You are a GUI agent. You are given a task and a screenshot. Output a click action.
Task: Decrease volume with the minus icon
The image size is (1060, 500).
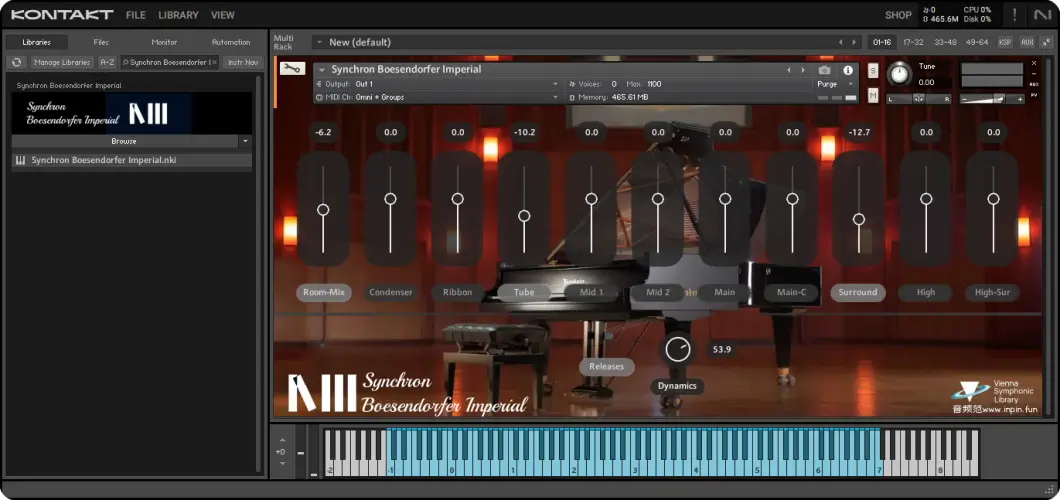965,99
